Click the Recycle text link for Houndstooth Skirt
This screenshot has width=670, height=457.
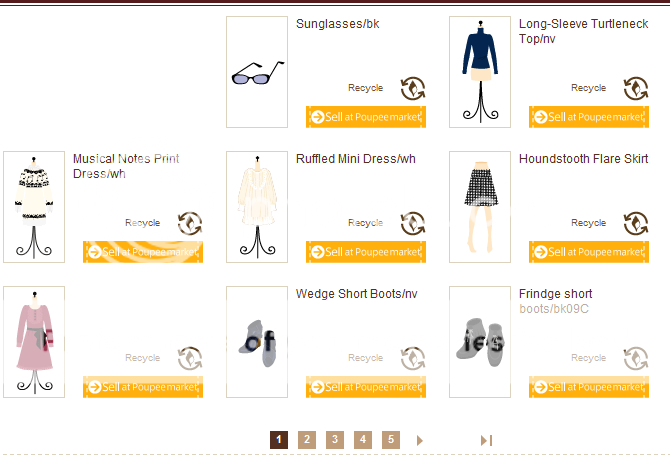588,223
